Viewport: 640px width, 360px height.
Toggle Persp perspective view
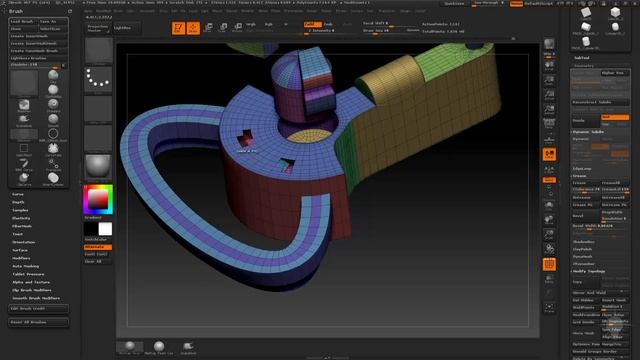(x=549, y=124)
